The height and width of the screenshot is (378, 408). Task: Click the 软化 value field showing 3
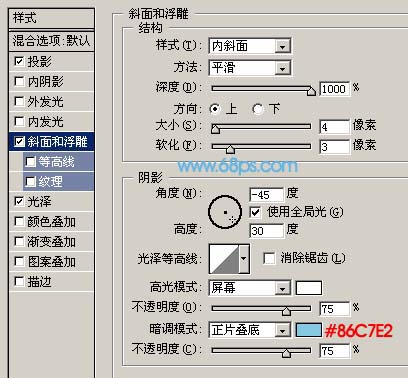click(334, 147)
